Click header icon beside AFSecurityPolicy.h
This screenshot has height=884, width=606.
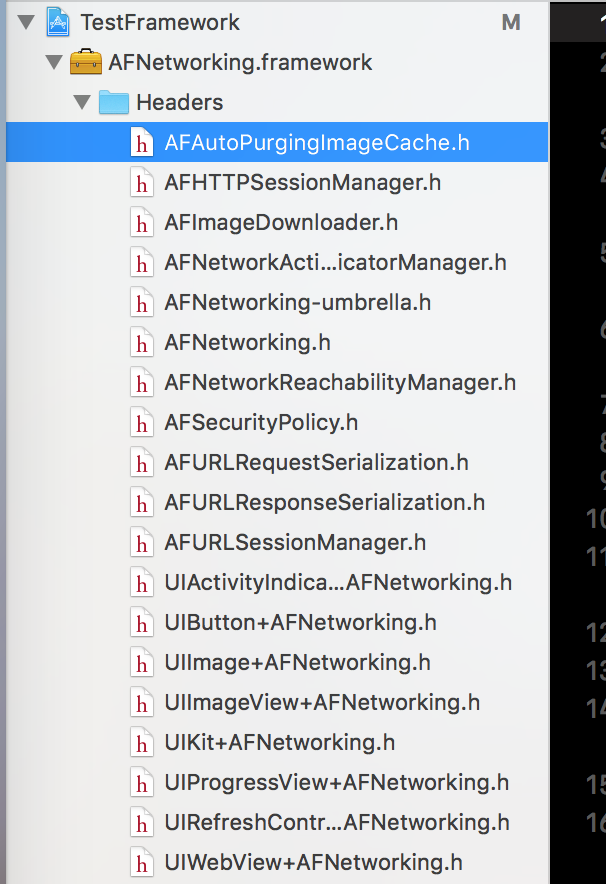coord(141,422)
